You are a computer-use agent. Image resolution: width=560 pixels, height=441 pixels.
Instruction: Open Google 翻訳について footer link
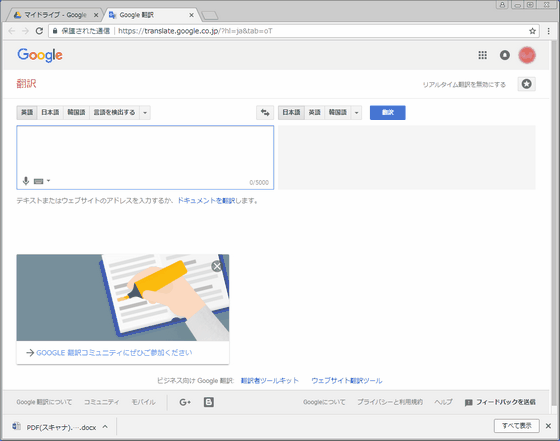point(44,402)
